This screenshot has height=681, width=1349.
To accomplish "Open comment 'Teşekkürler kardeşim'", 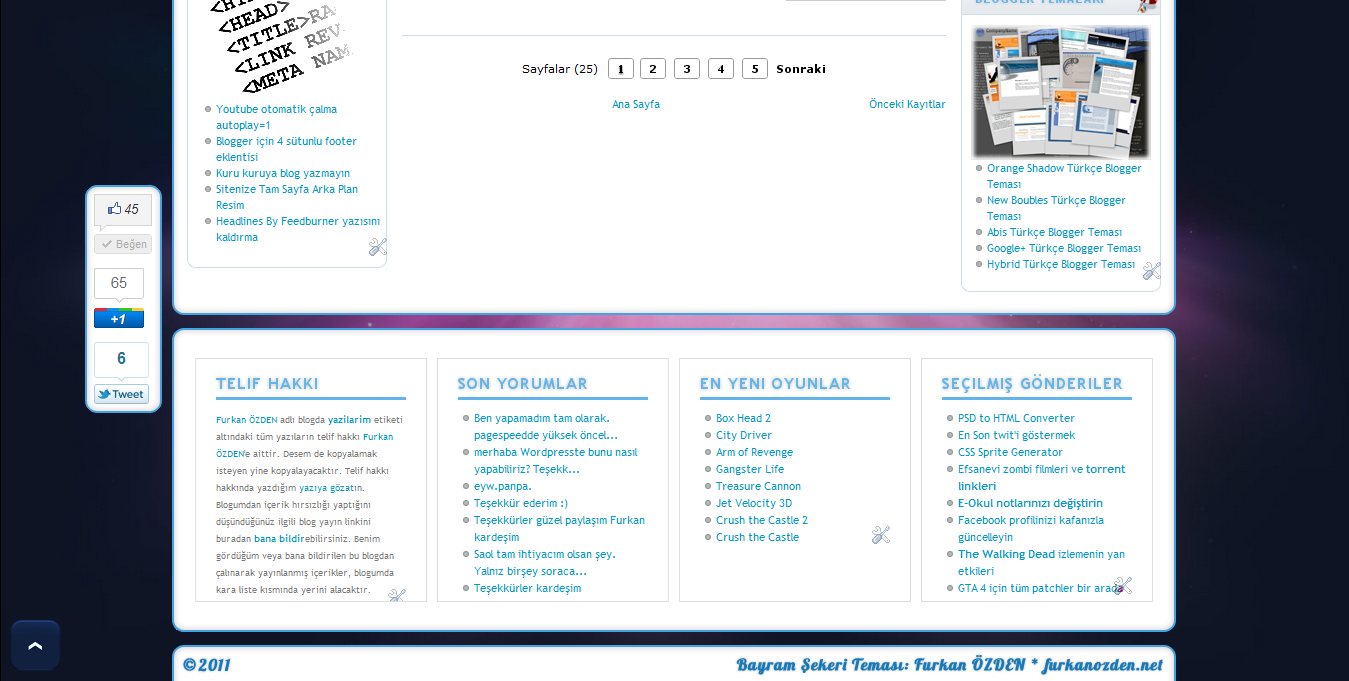I will (527, 588).
